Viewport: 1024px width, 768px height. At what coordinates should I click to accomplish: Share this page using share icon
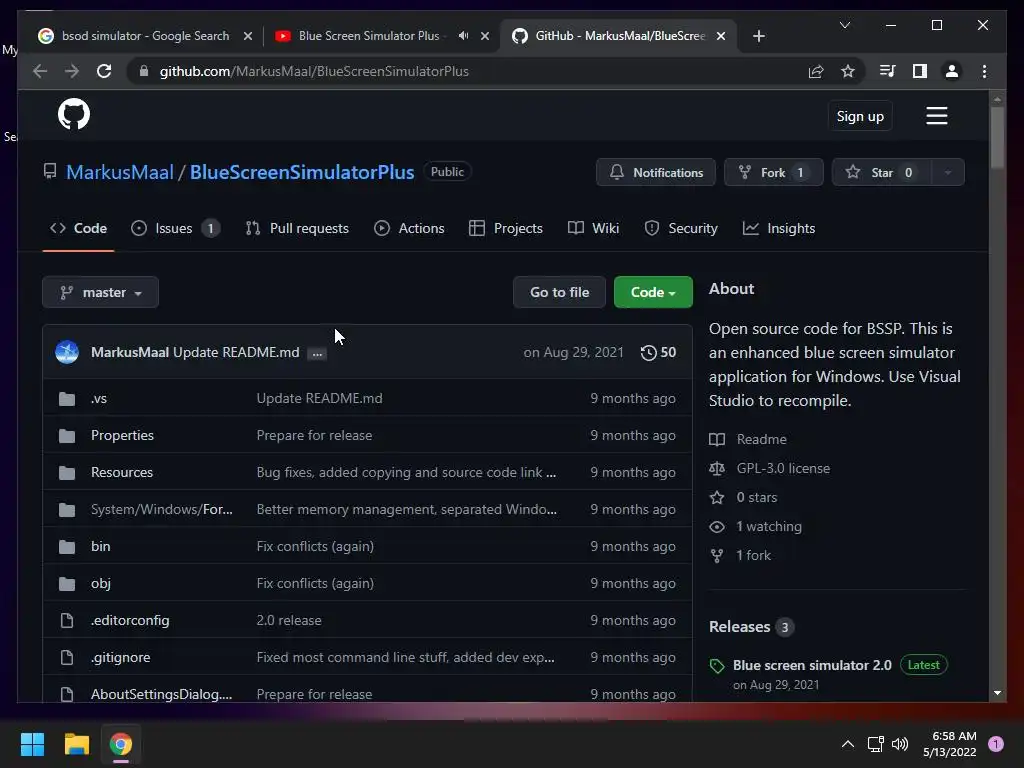pyautogui.click(x=816, y=71)
